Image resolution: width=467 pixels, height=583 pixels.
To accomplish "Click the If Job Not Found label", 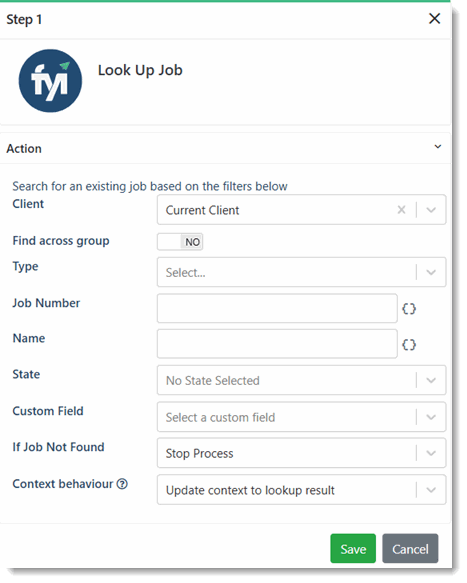I will click(x=58, y=447).
